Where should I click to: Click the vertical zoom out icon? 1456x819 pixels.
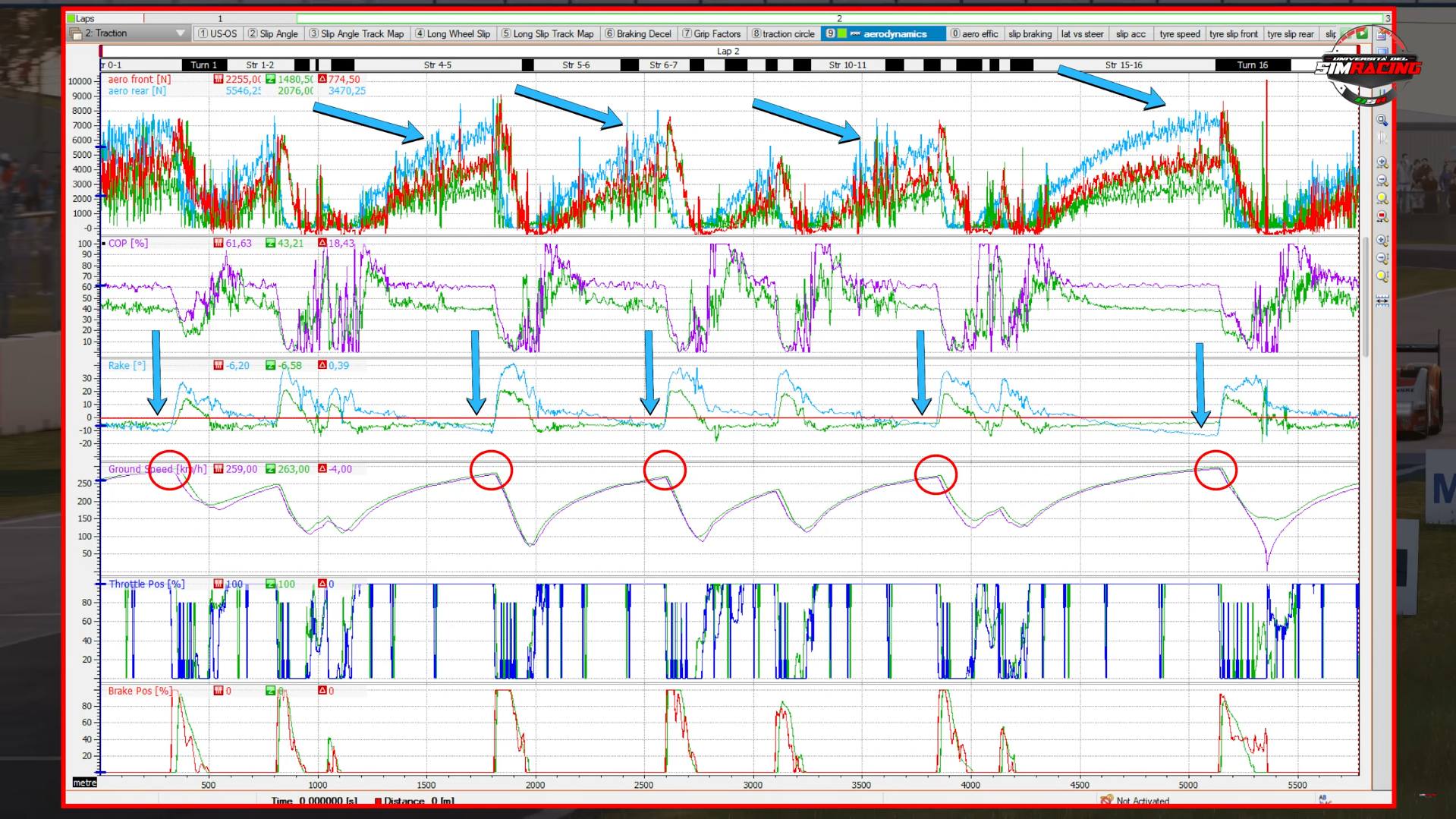(x=1382, y=259)
